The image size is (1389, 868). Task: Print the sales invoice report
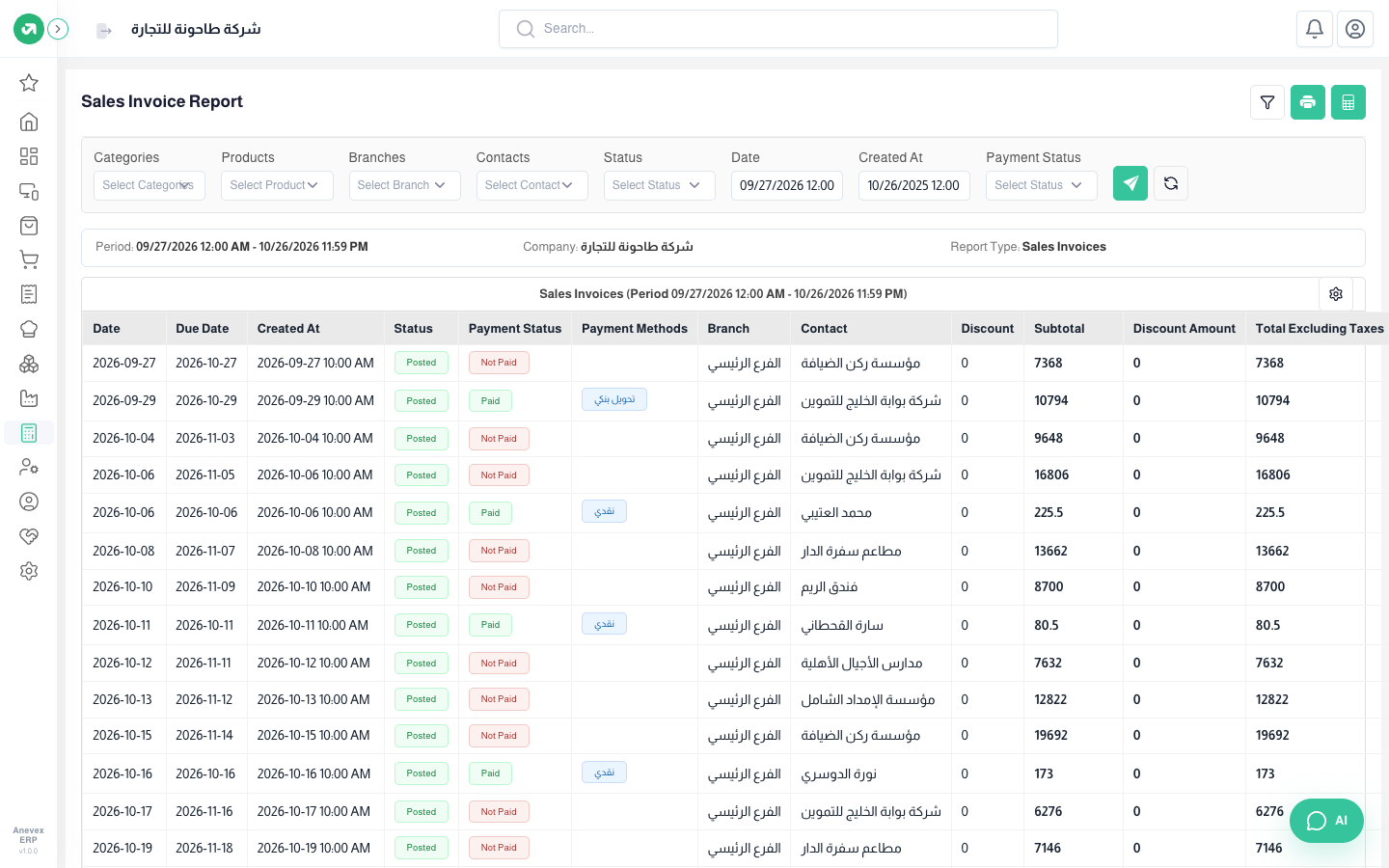pos(1308,102)
